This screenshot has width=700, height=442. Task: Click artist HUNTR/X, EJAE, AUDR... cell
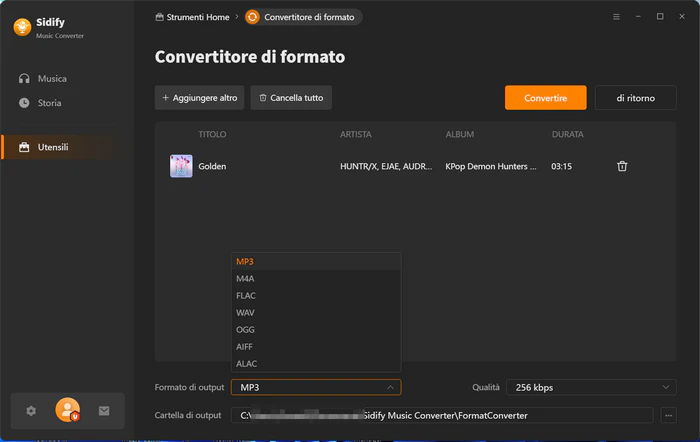(x=386, y=166)
